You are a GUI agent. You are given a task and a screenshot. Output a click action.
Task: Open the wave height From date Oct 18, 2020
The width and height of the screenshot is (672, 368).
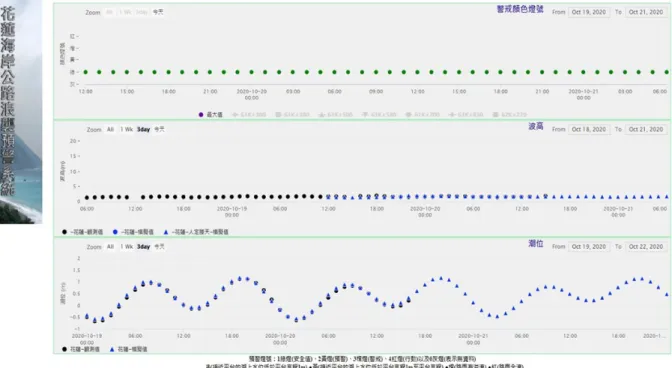click(x=589, y=129)
